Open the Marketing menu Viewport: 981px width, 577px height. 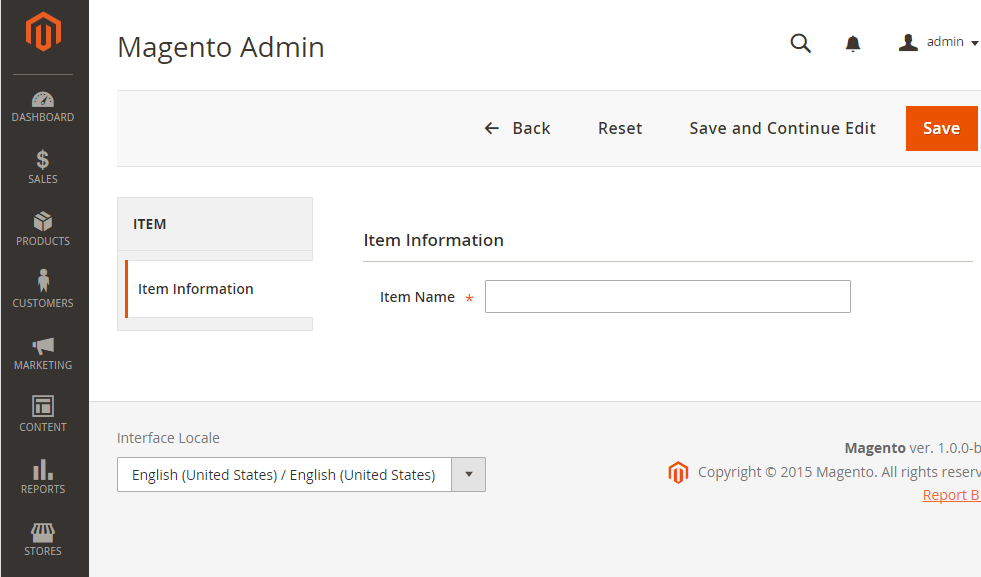click(x=43, y=353)
